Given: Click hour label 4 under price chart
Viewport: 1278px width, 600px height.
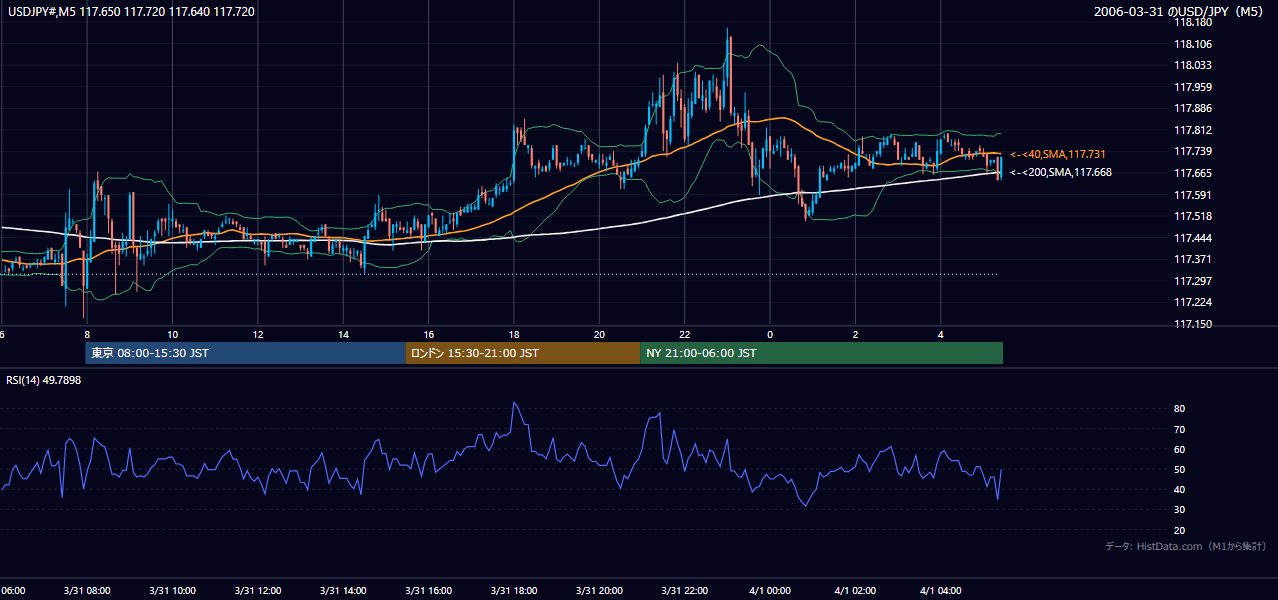Looking at the screenshot, I should pos(941,334).
